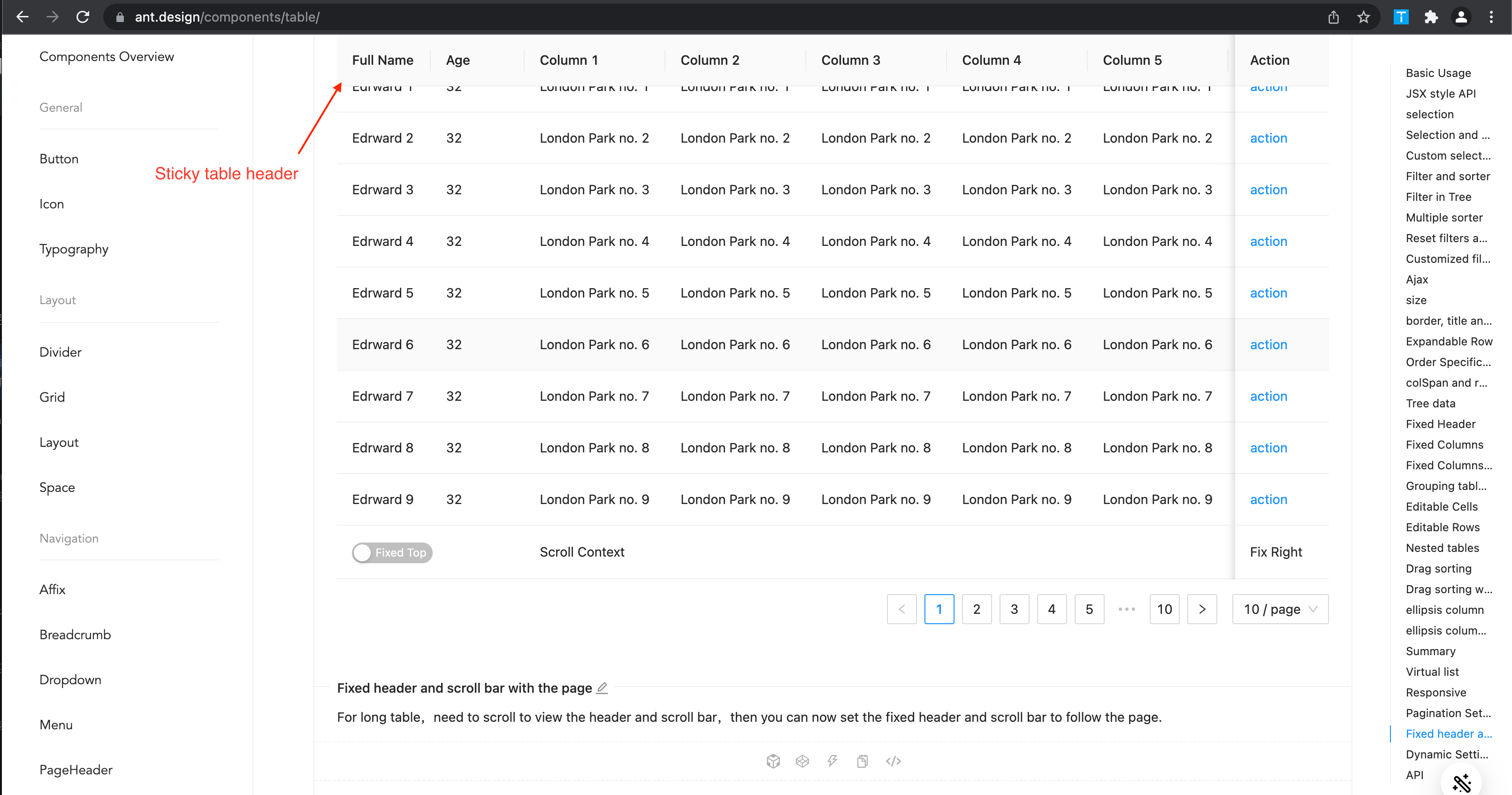Image resolution: width=1512 pixels, height=795 pixels.
Task: Open the 10 / page size dropdown
Action: click(1280, 609)
